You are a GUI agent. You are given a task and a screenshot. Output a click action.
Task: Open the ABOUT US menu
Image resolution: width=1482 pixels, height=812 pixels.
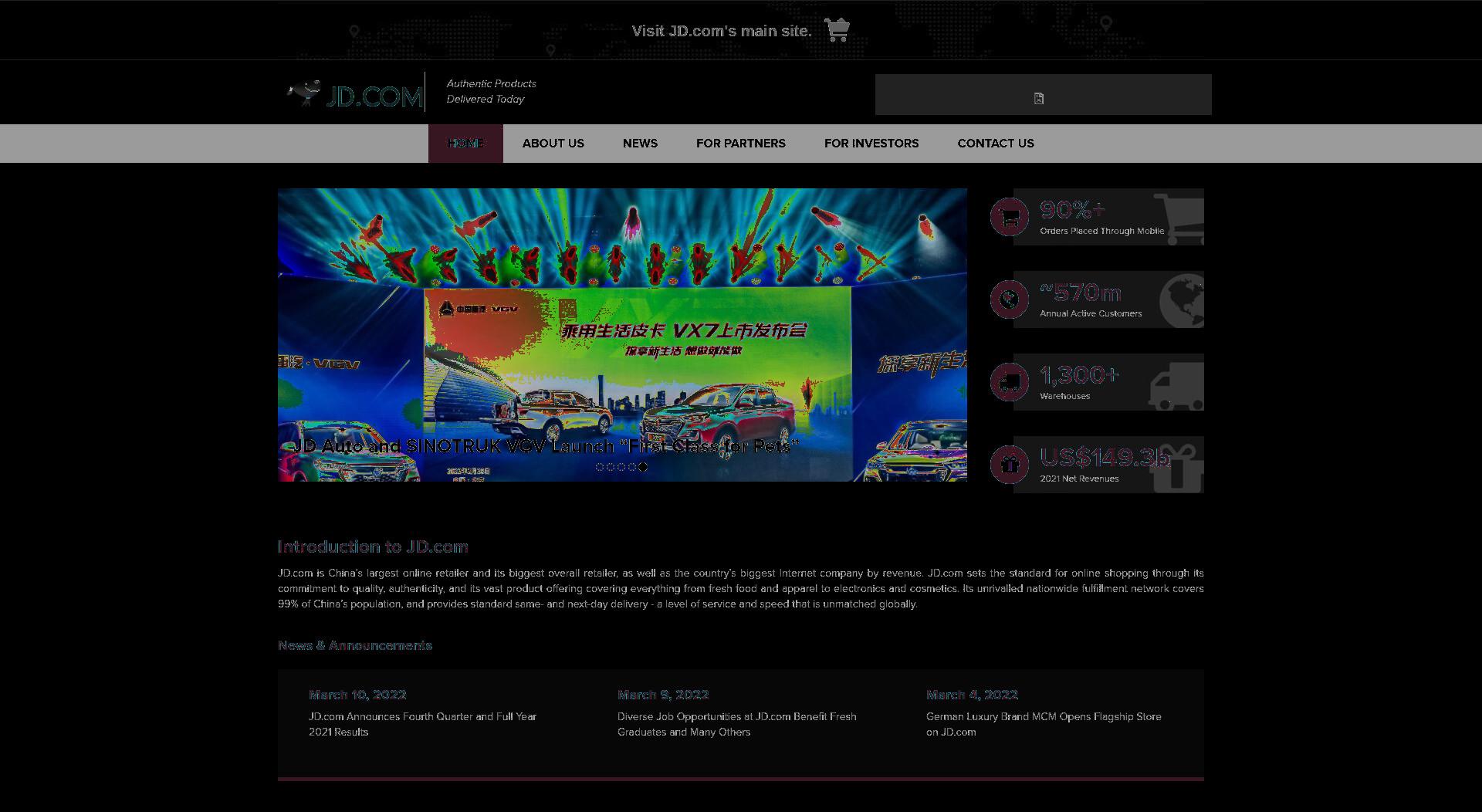(x=553, y=144)
